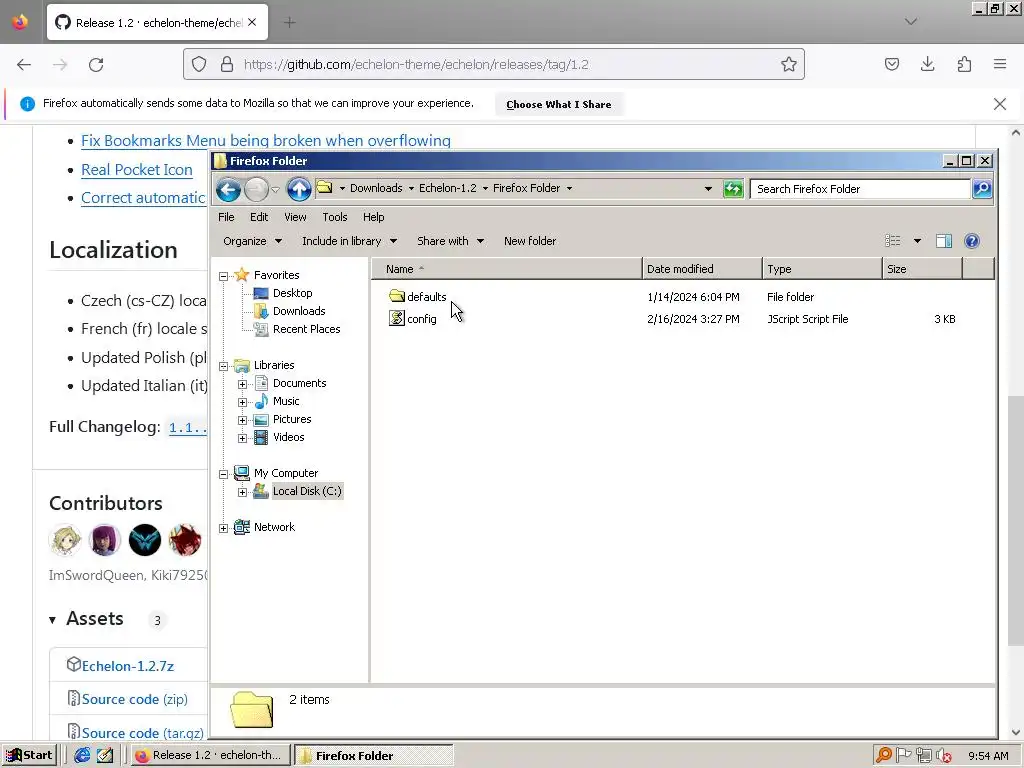Expand the Music library node
The height and width of the screenshot is (768, 1024).
[242, 402]
